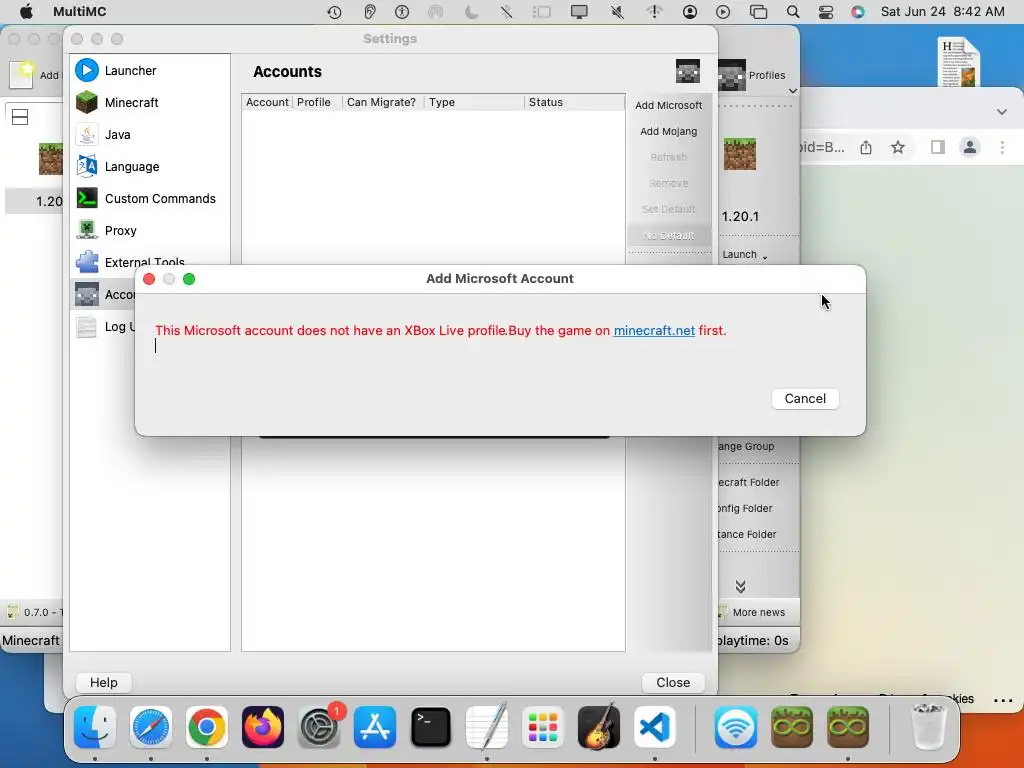Image resolution: width=1024 pixels, height=768 pixels.
Task: Expand more instance actions double chevron
Action: pos(740,586)
